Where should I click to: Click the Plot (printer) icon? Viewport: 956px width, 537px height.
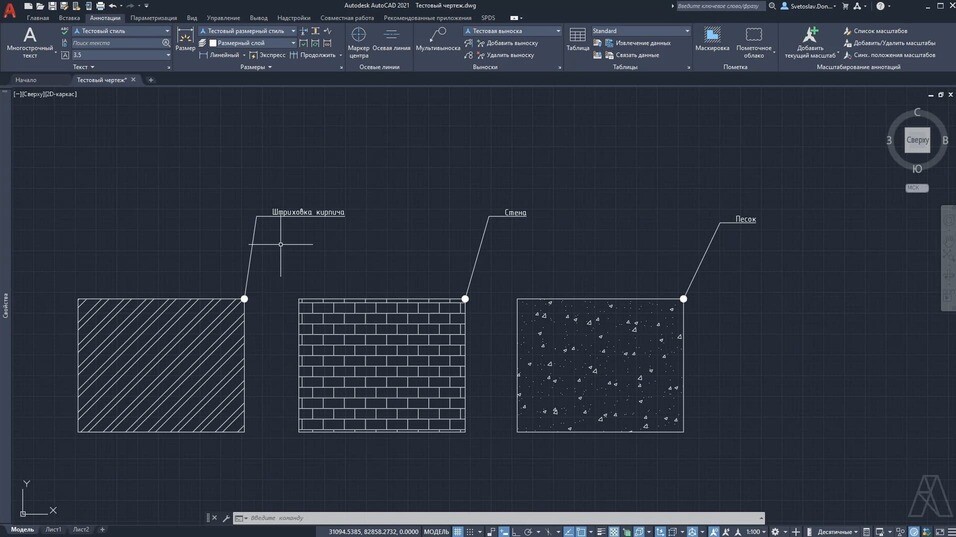(x=100, y=5)
